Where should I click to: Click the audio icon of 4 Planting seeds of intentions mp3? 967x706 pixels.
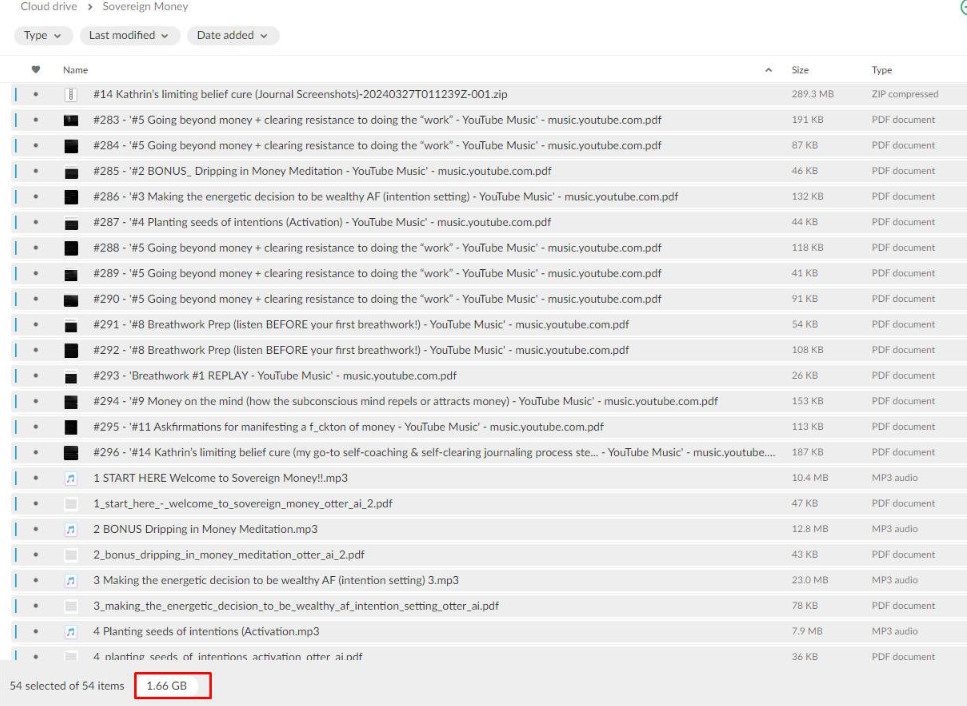pyautogui.click(x=71, y=631)
